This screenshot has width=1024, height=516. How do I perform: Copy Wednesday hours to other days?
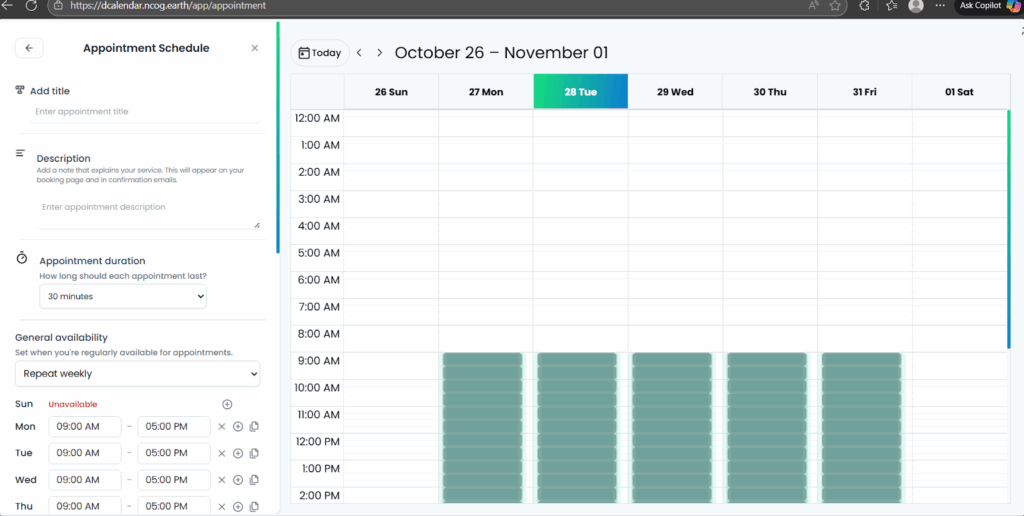[x=254, y=480]
